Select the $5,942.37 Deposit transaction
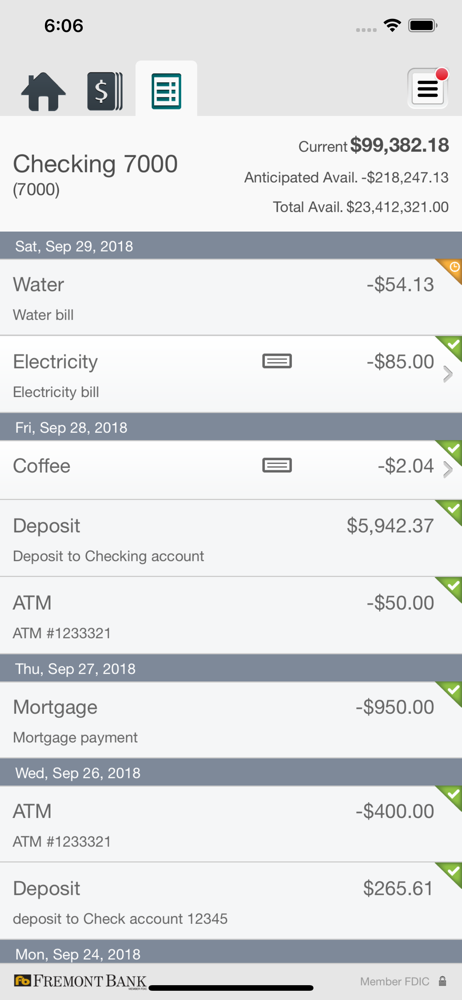462x1000 pixels. (231, 538)
